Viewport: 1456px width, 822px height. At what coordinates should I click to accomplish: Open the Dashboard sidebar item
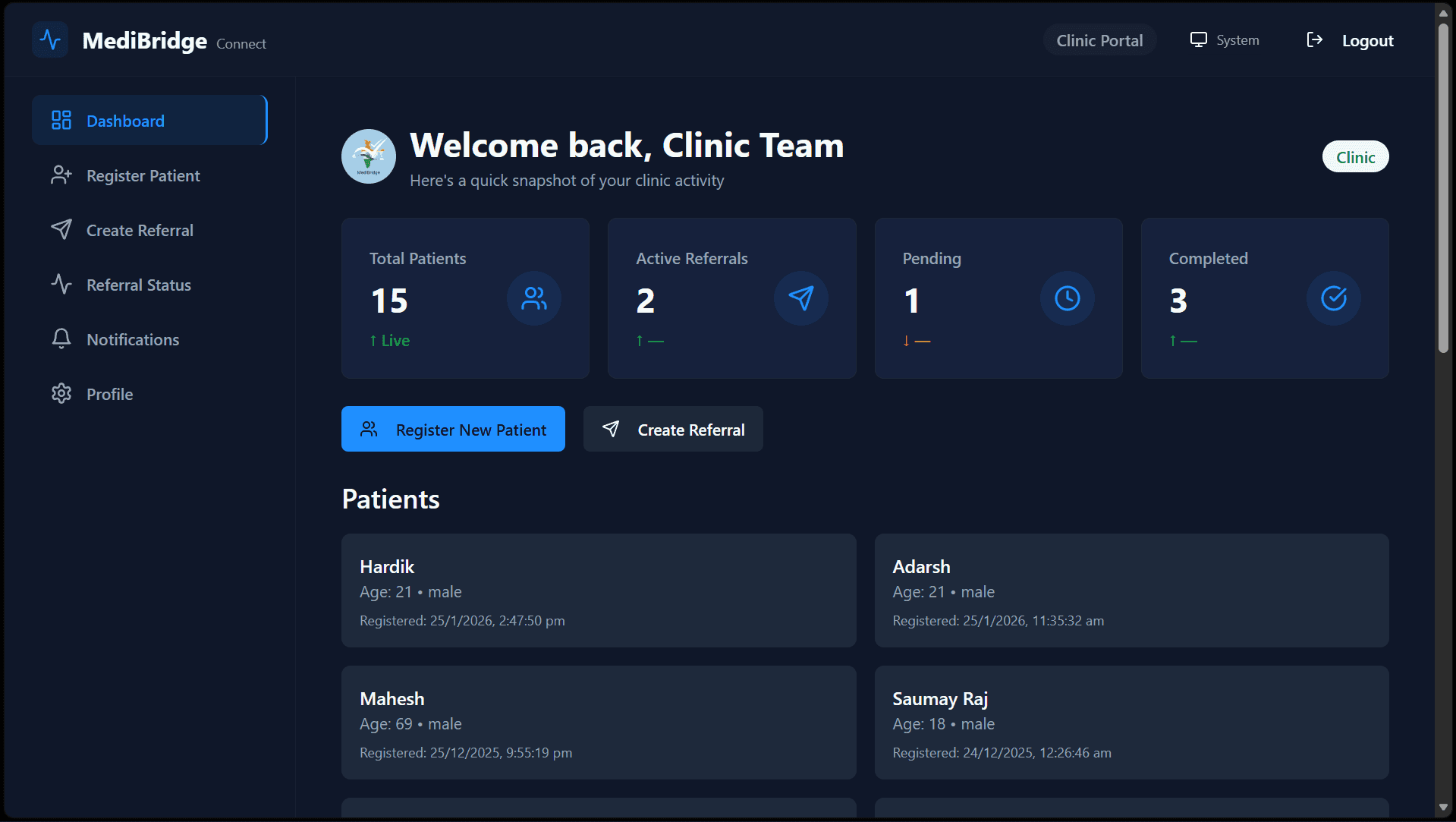click(149, 121)
